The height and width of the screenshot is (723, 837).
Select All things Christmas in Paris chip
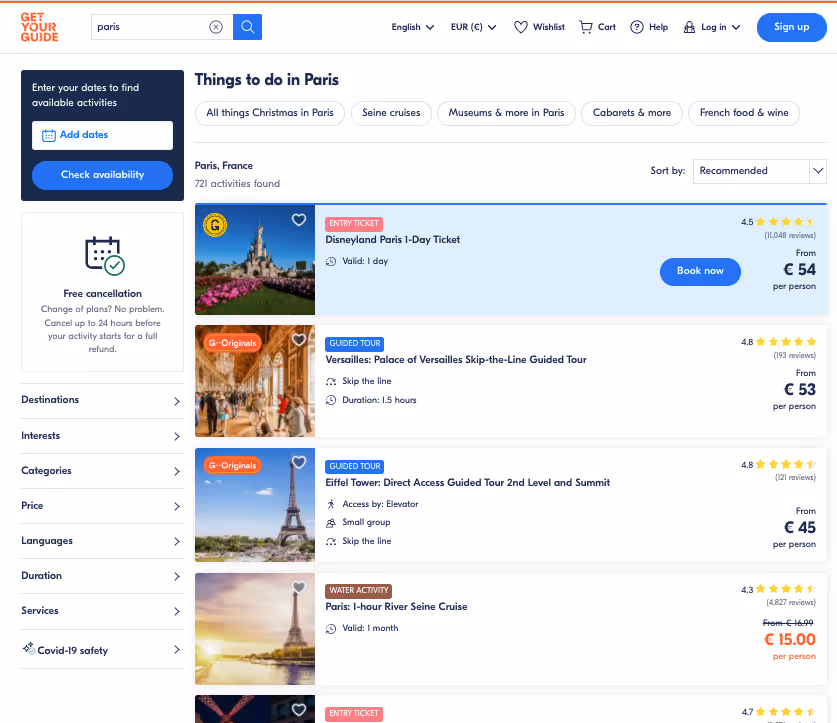click(270, 113)
